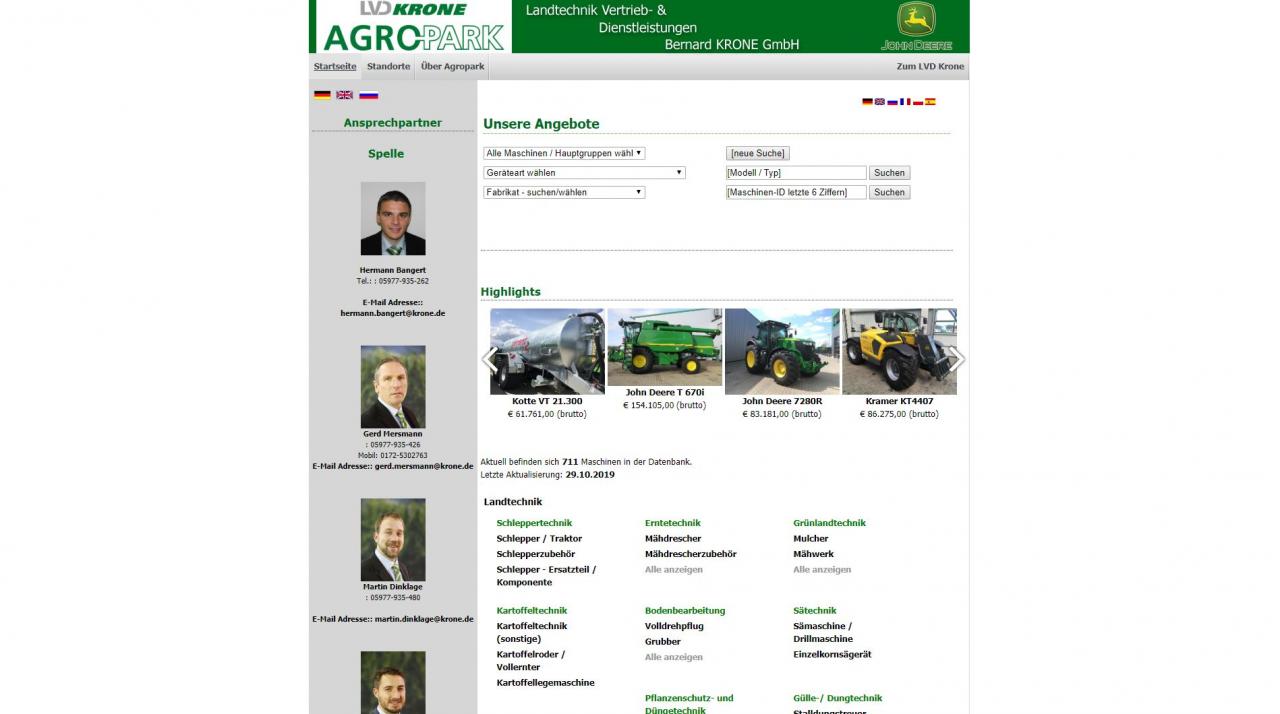Screen dimensions: 1280x714
Task: Select the Polish flag icon
Action: coord(917,101)
